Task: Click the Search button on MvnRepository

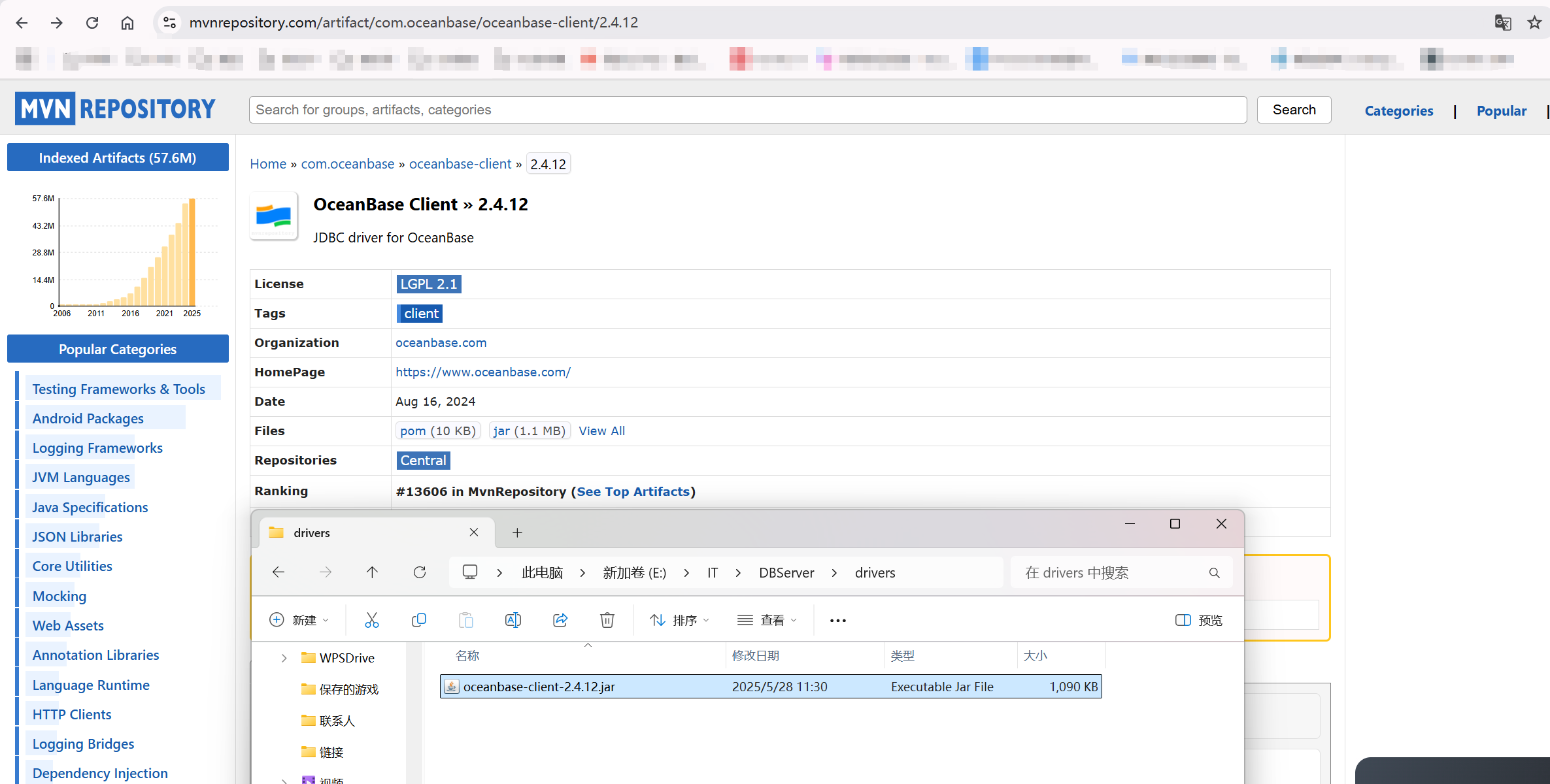Action: pos(1293,109)
